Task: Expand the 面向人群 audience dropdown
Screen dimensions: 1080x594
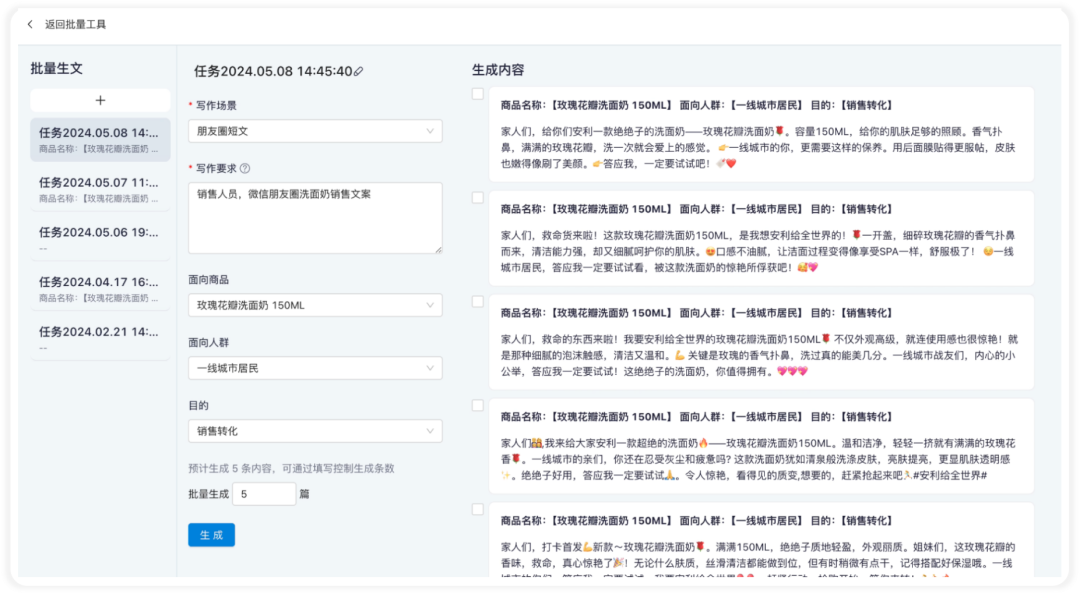Action: point(315,368)
